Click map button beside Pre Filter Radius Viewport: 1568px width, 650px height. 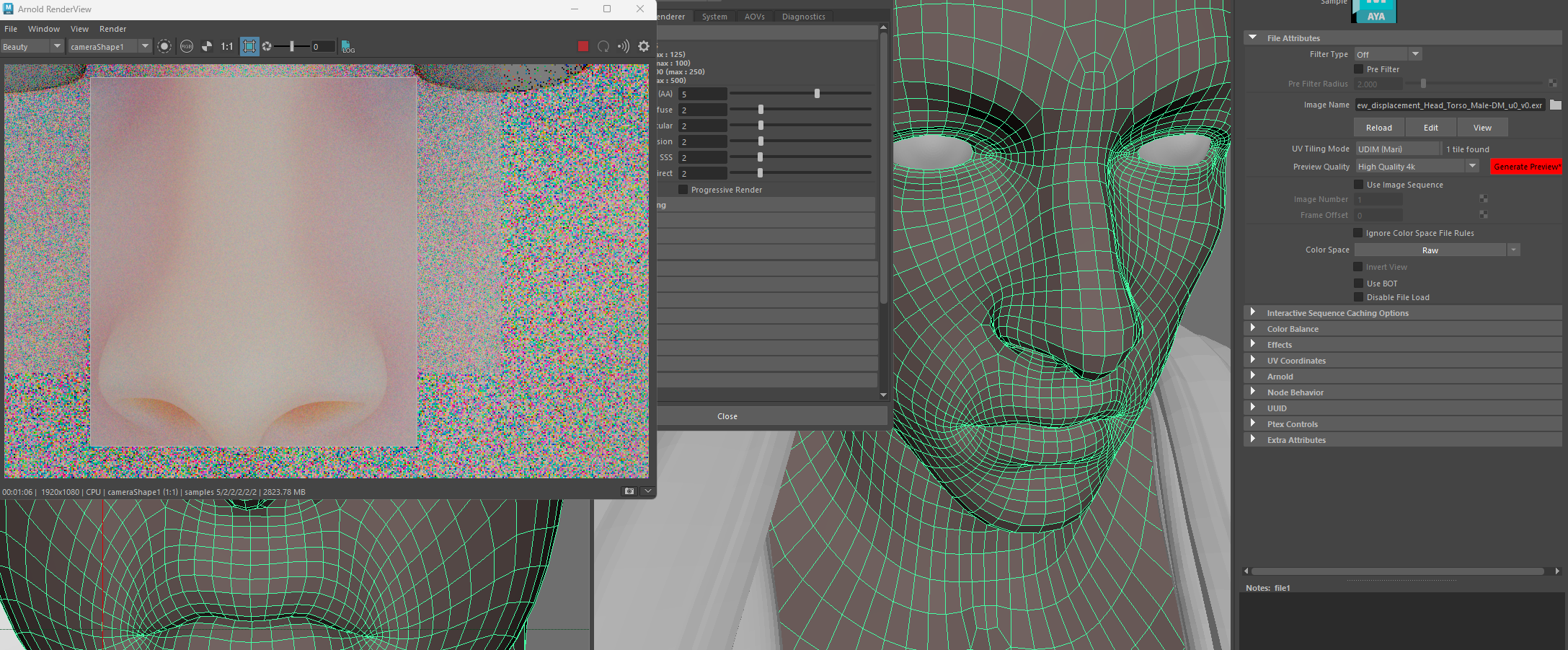tap(1552, 84)
